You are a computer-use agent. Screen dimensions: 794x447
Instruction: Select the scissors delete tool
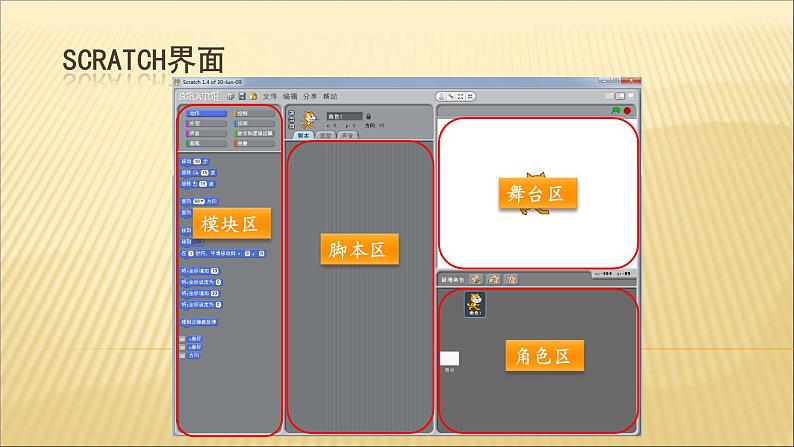451,96
